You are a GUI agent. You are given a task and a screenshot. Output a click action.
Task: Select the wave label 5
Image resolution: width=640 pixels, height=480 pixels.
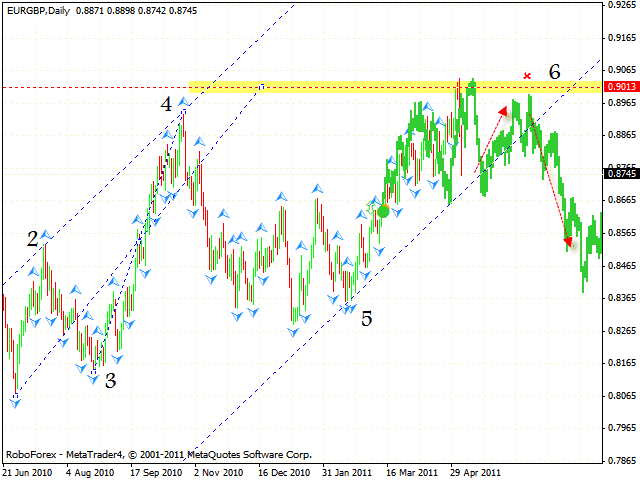367,319
